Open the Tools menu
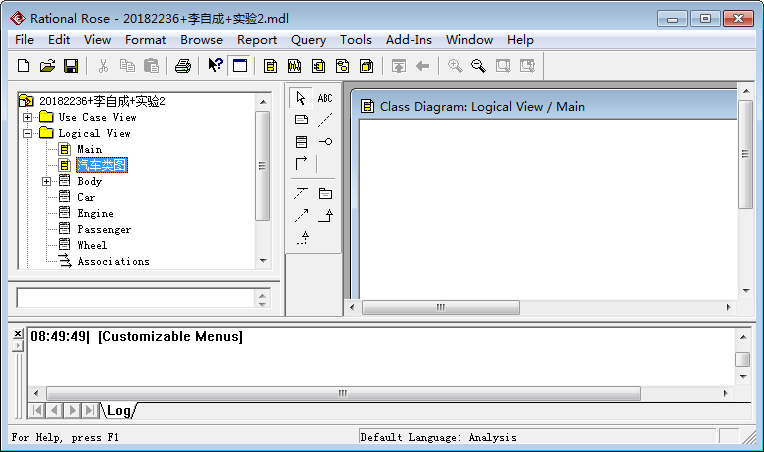Viewport: 764px width, 452px height. point(356,40)
